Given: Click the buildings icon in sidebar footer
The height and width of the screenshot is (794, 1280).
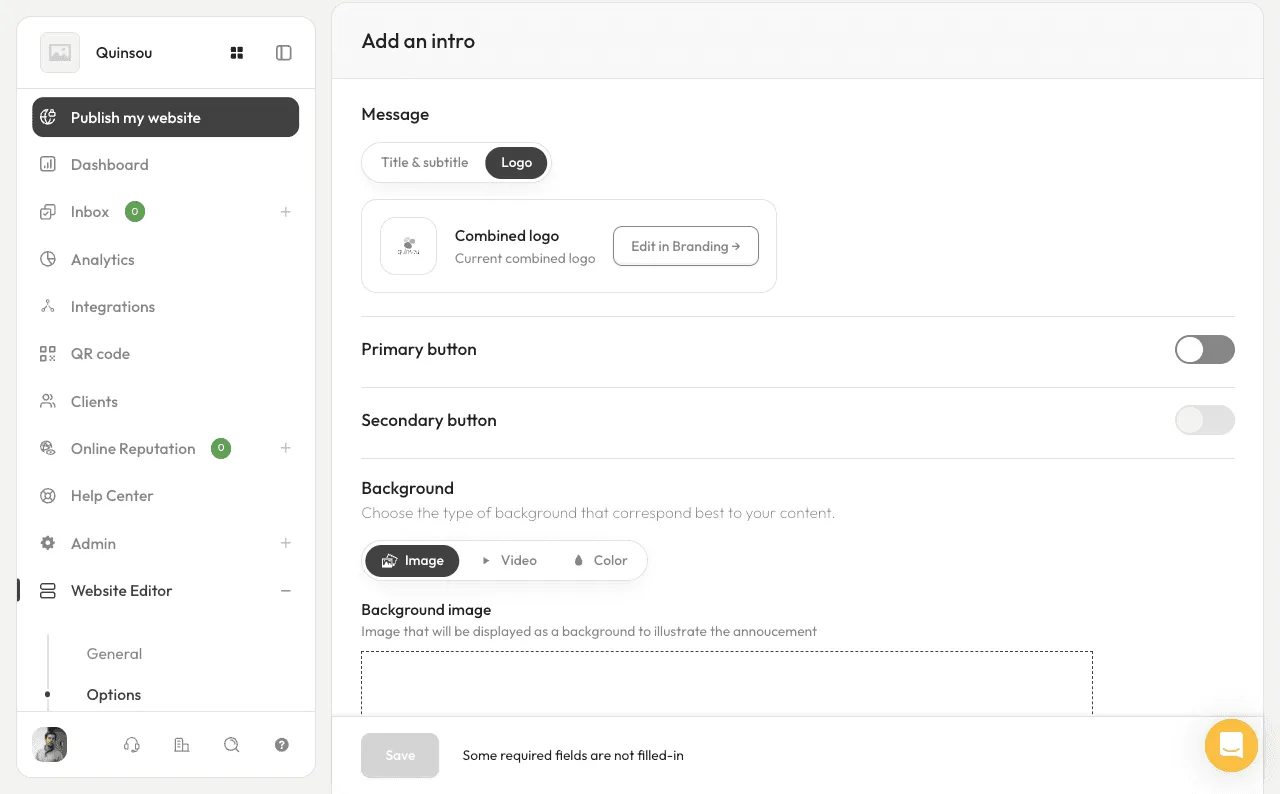Looking at the screenshot, I should coord(181,745).
